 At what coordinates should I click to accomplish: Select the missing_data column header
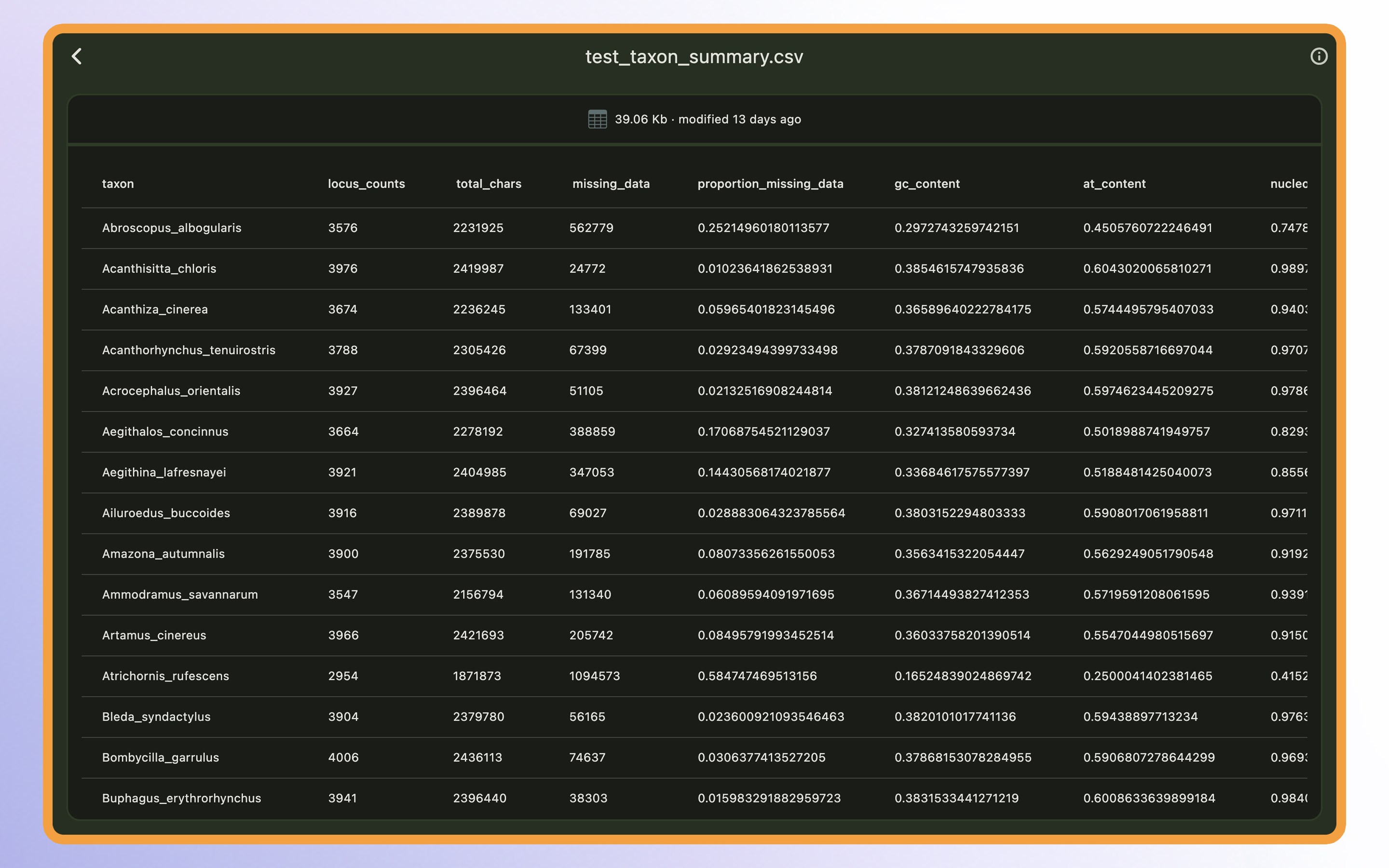(611, 184)
